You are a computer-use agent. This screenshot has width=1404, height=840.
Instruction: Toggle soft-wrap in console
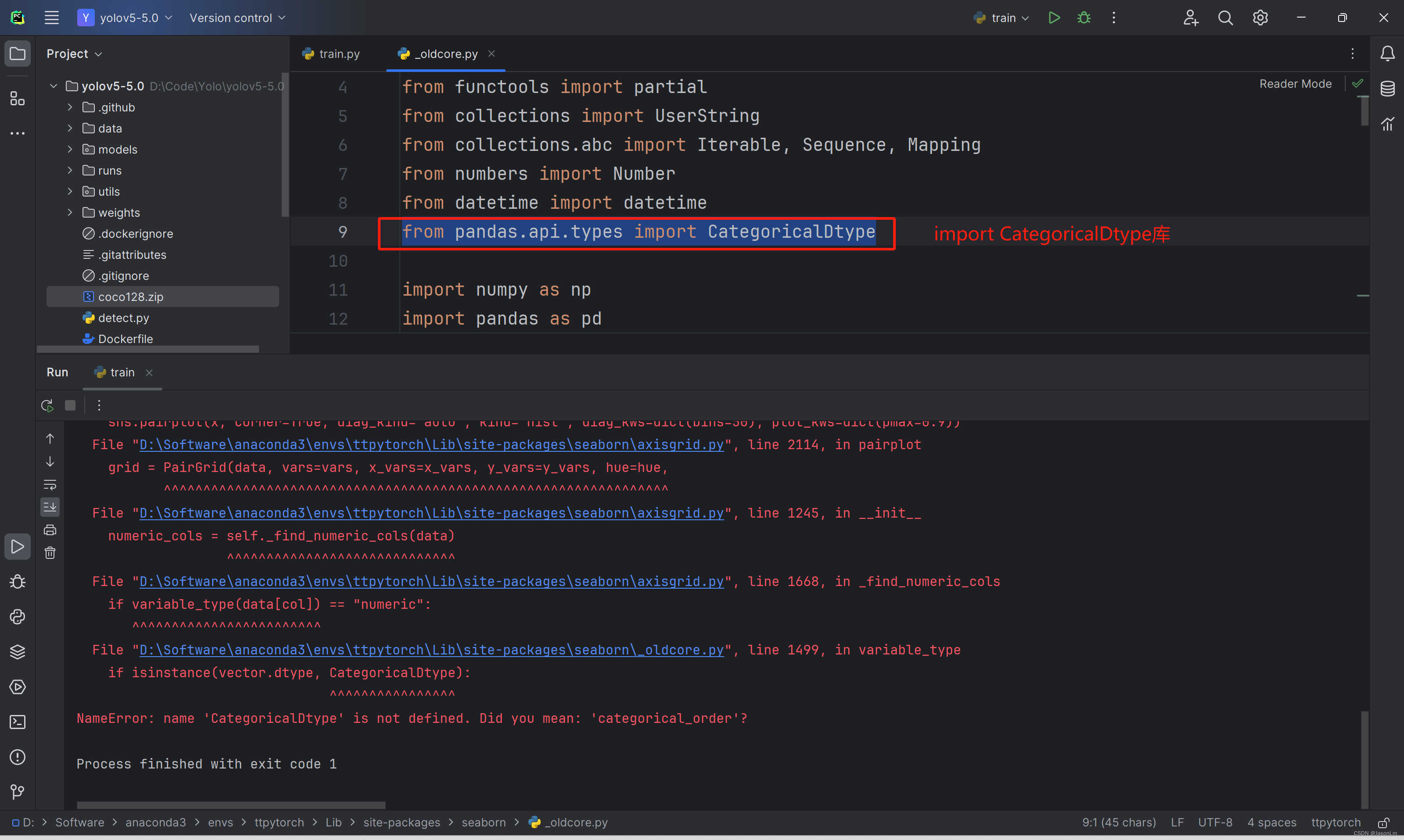[x=50, y=485]
